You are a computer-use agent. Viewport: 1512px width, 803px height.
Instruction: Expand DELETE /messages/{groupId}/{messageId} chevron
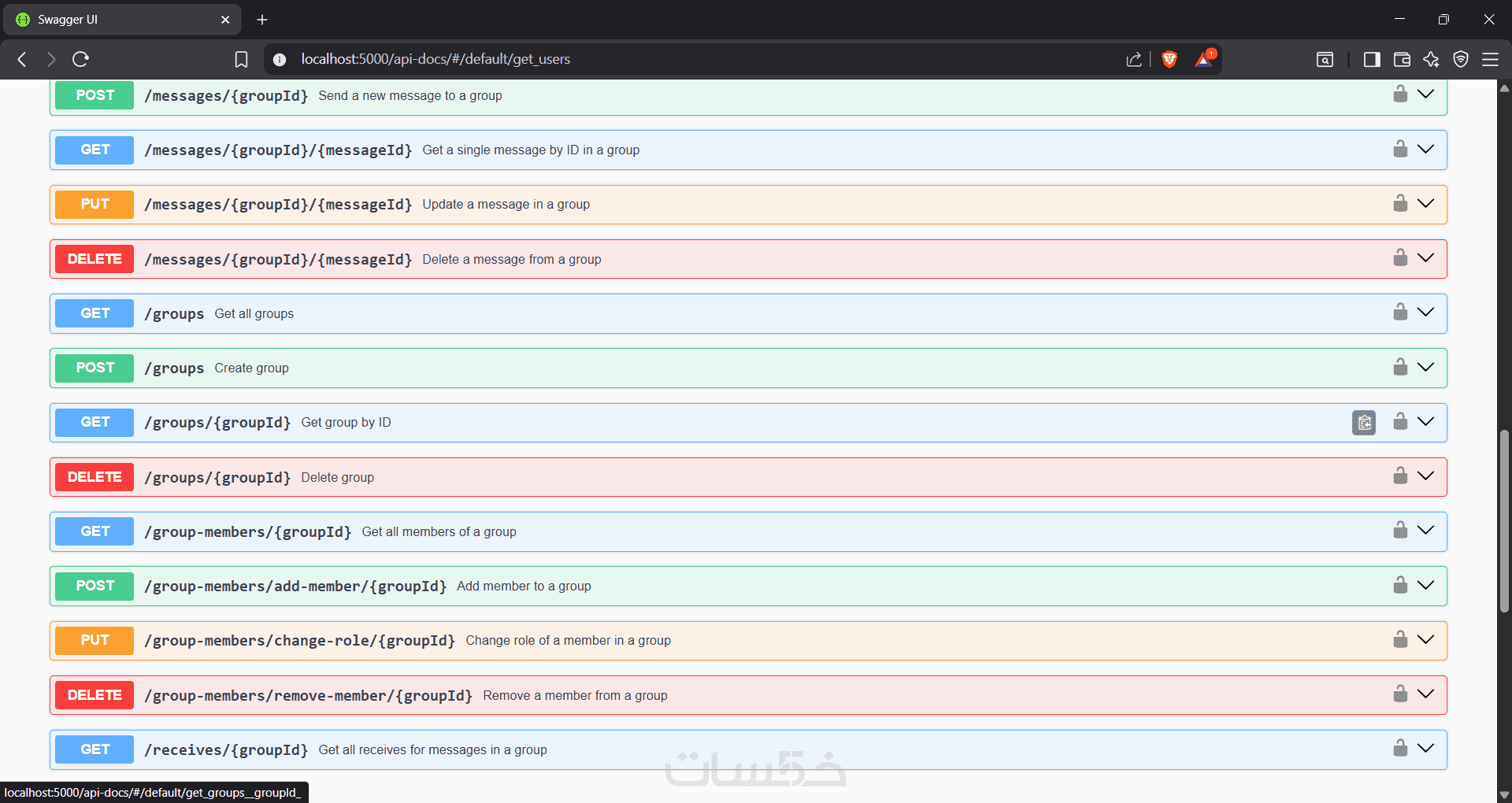pos(1425,258)
